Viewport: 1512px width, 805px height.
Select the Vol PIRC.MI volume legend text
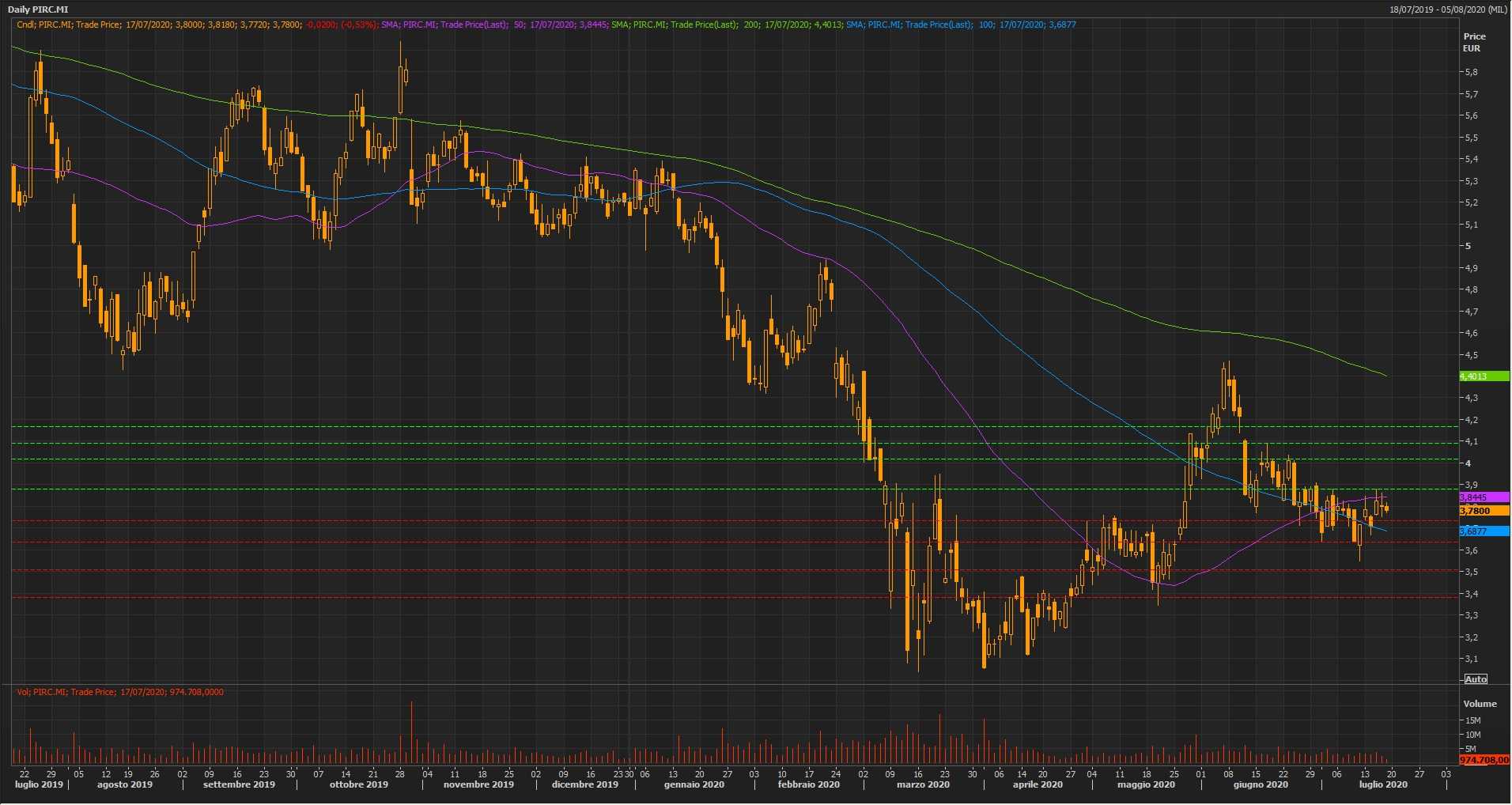(x=120, y=692)
